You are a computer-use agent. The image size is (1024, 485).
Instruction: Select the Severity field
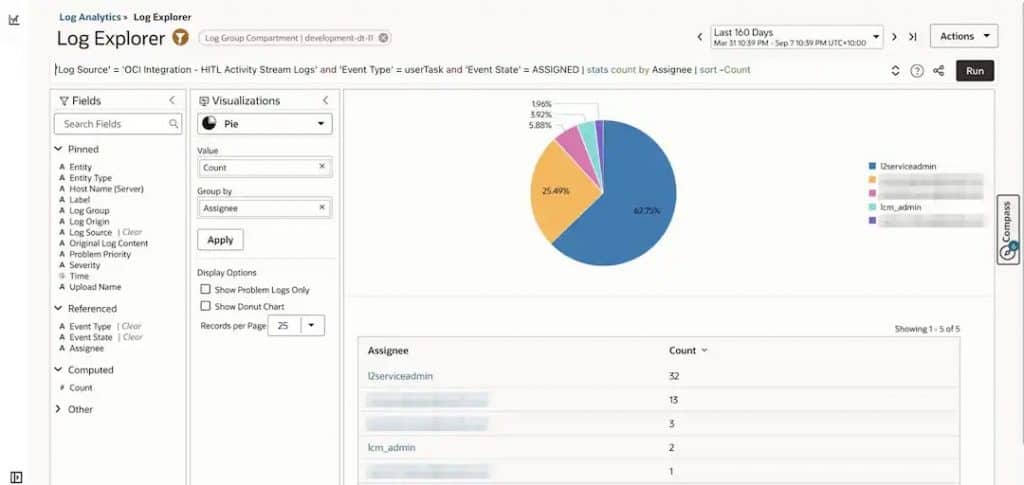tap(84, 265)
